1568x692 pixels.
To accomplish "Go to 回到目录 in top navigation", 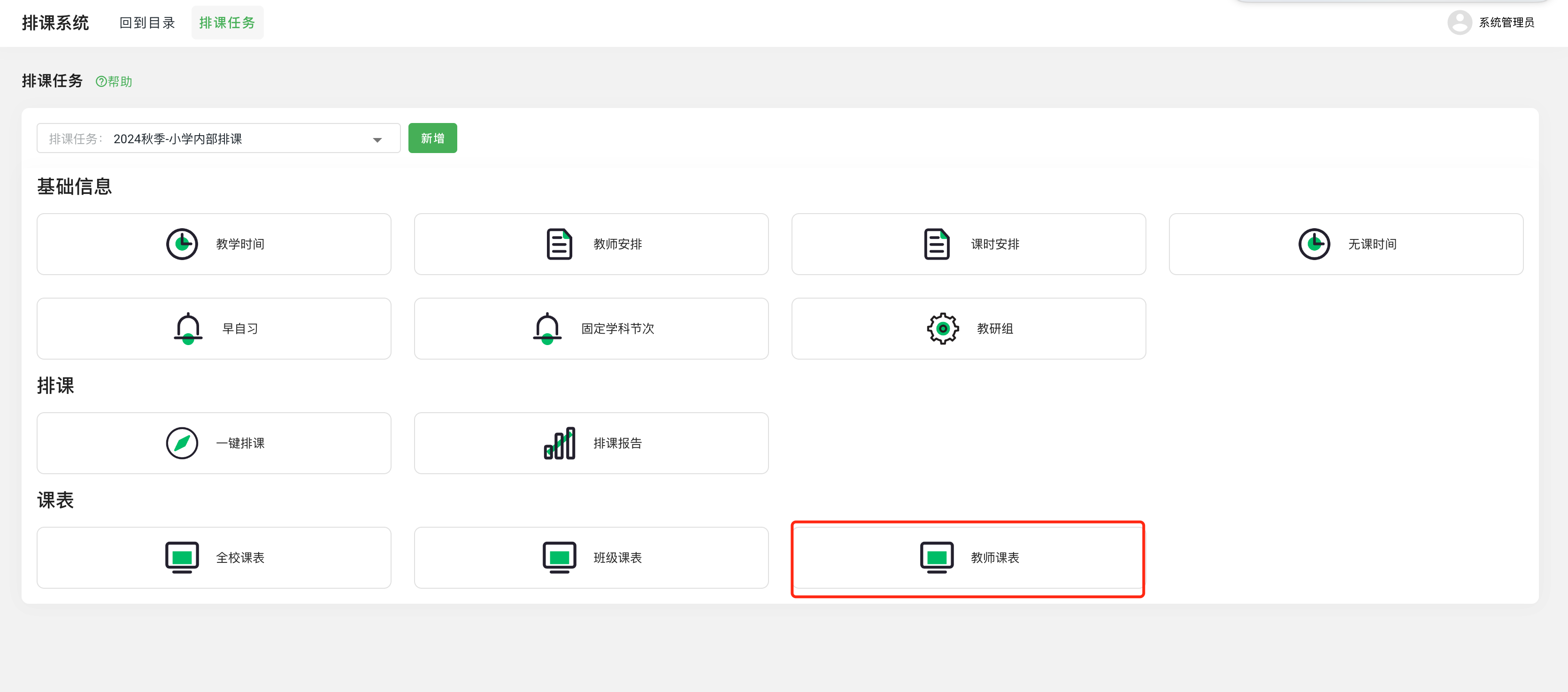I will pos(146,23).
